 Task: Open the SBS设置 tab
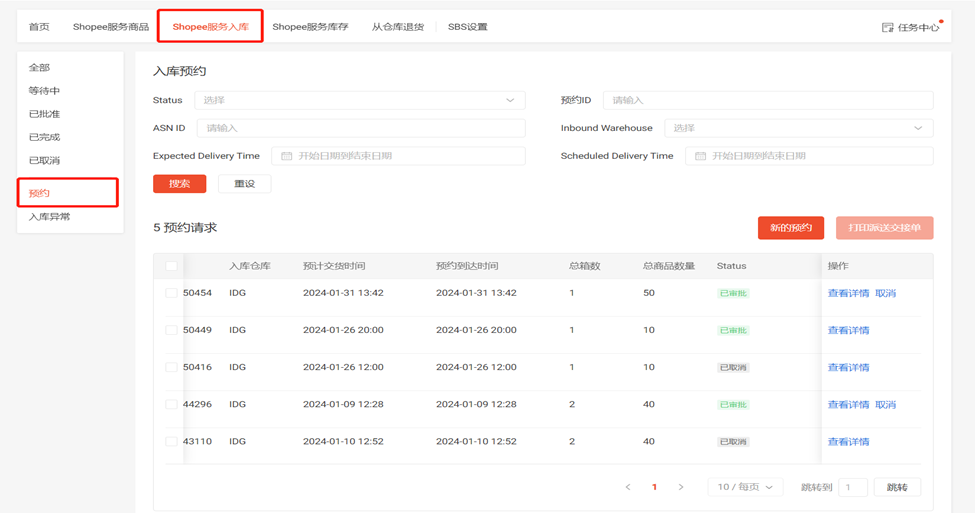point(467,27)
